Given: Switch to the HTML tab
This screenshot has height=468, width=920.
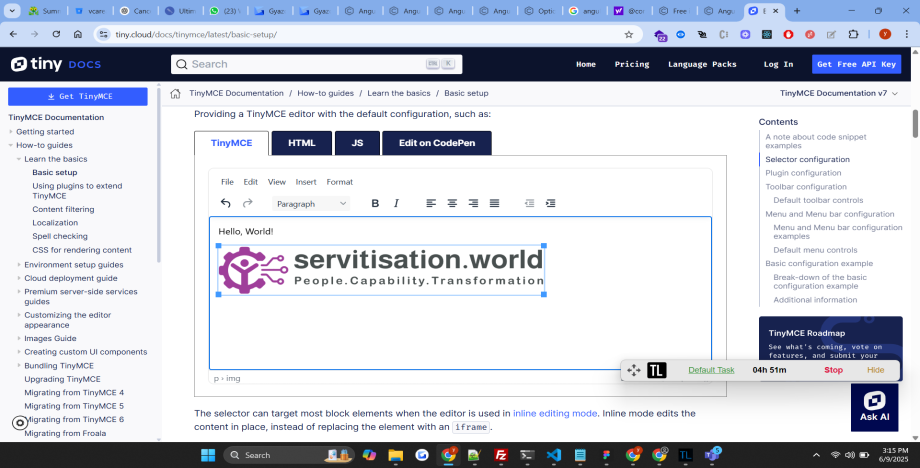Looking at the screenshot, I should 301,143.
